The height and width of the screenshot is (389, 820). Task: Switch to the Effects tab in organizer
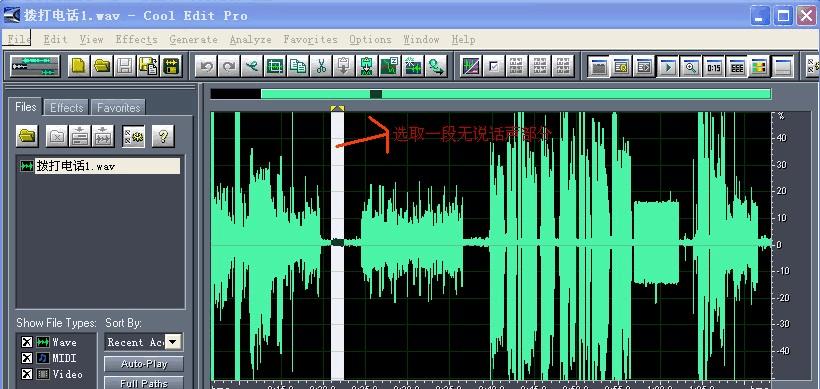(66, 108)
